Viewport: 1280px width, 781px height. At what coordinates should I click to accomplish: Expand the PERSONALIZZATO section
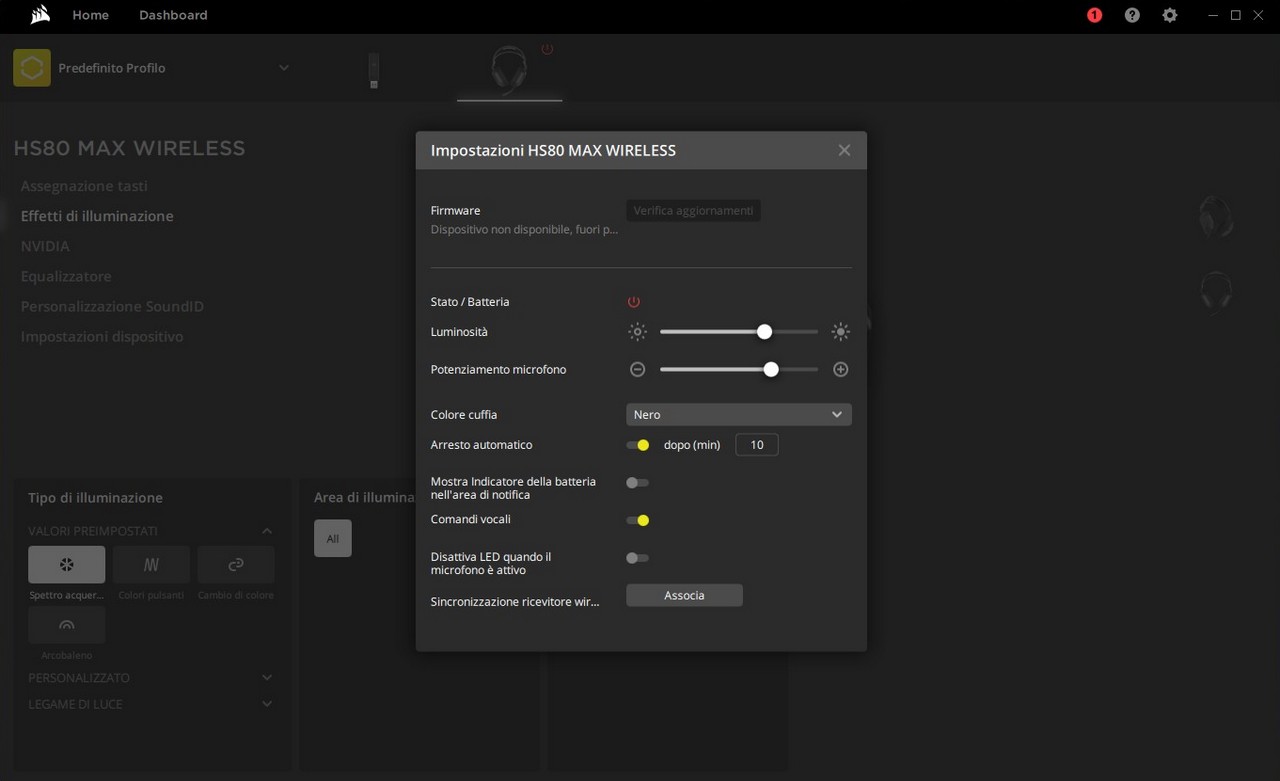266,678
